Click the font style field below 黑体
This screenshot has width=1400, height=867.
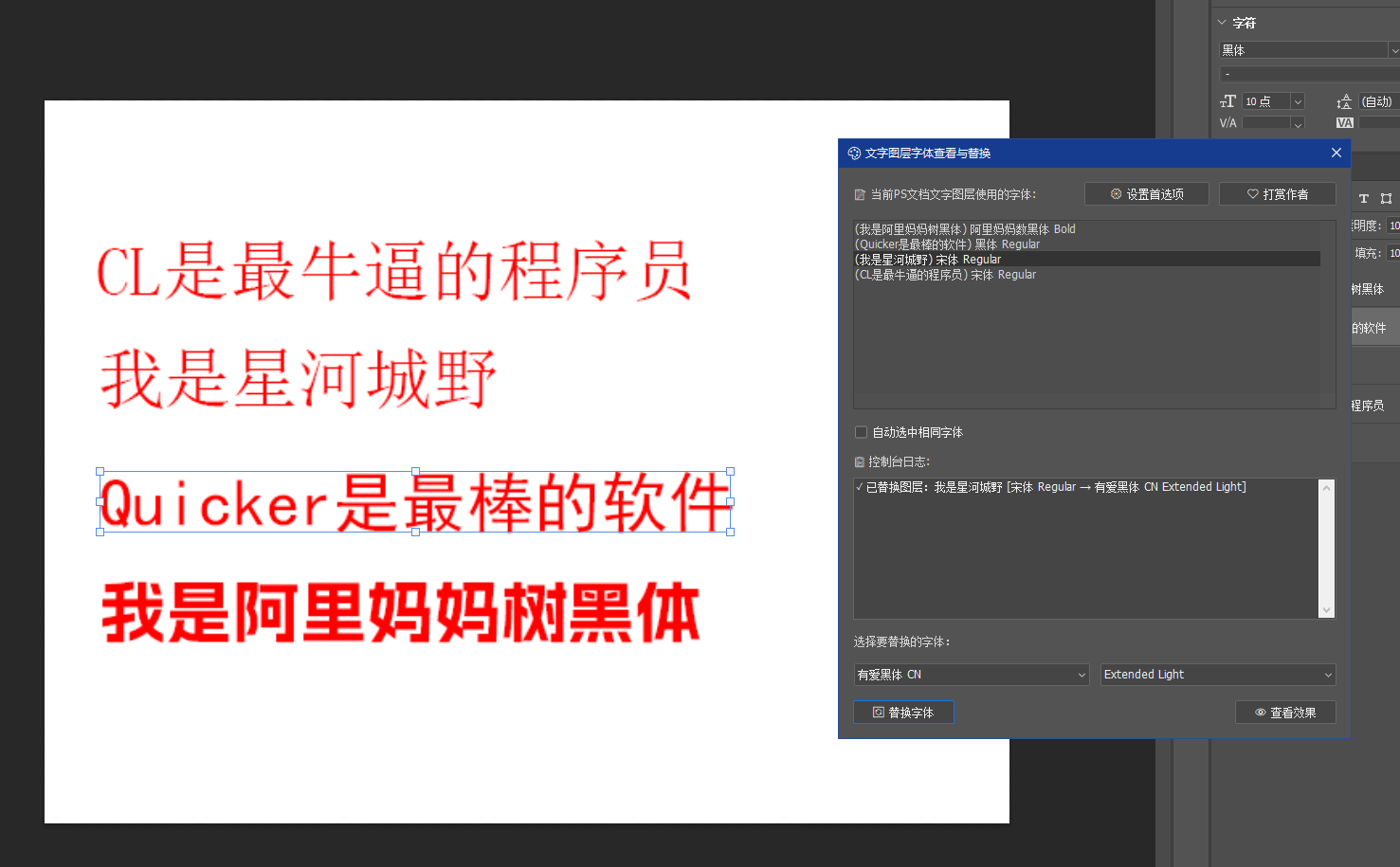pyautogui.click(x=1309, y=74)
